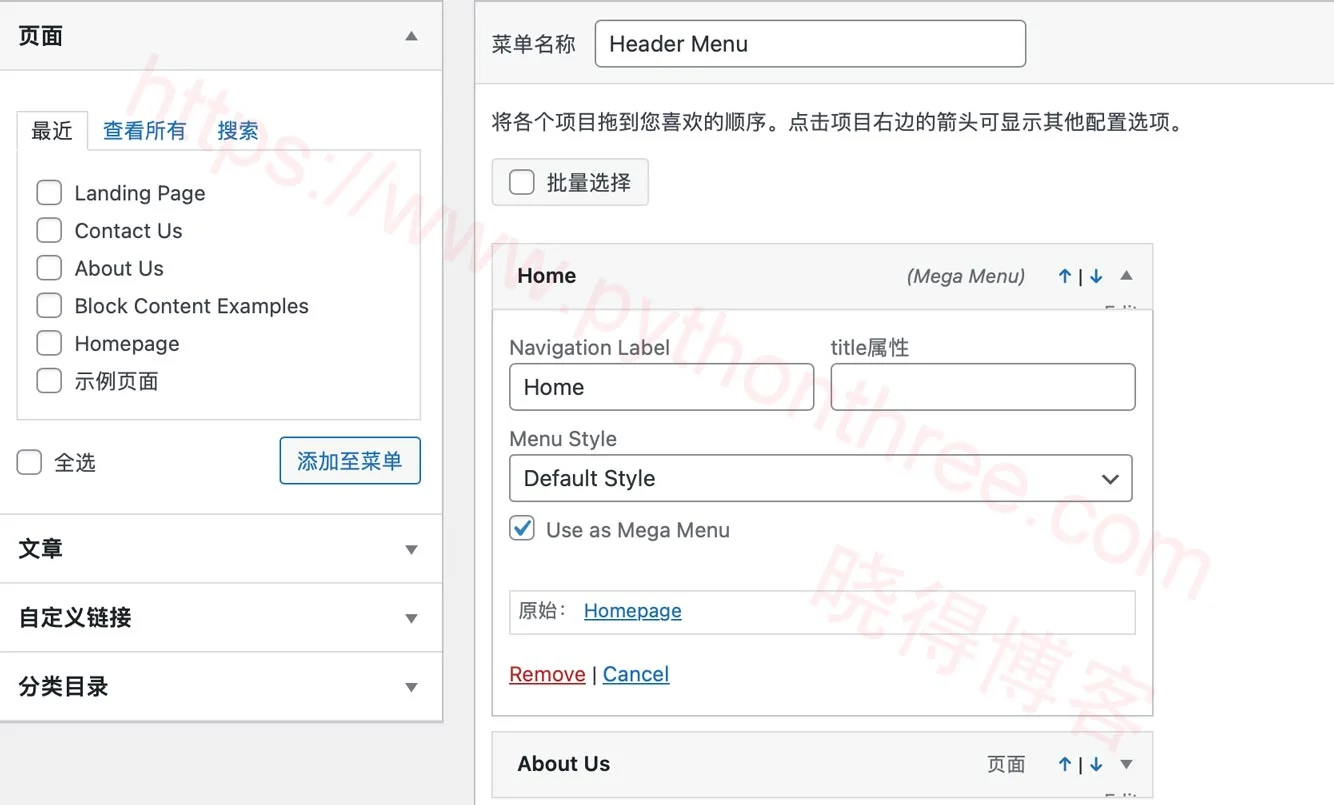Enable the 批量选择 checkbox

coord(522,182)
